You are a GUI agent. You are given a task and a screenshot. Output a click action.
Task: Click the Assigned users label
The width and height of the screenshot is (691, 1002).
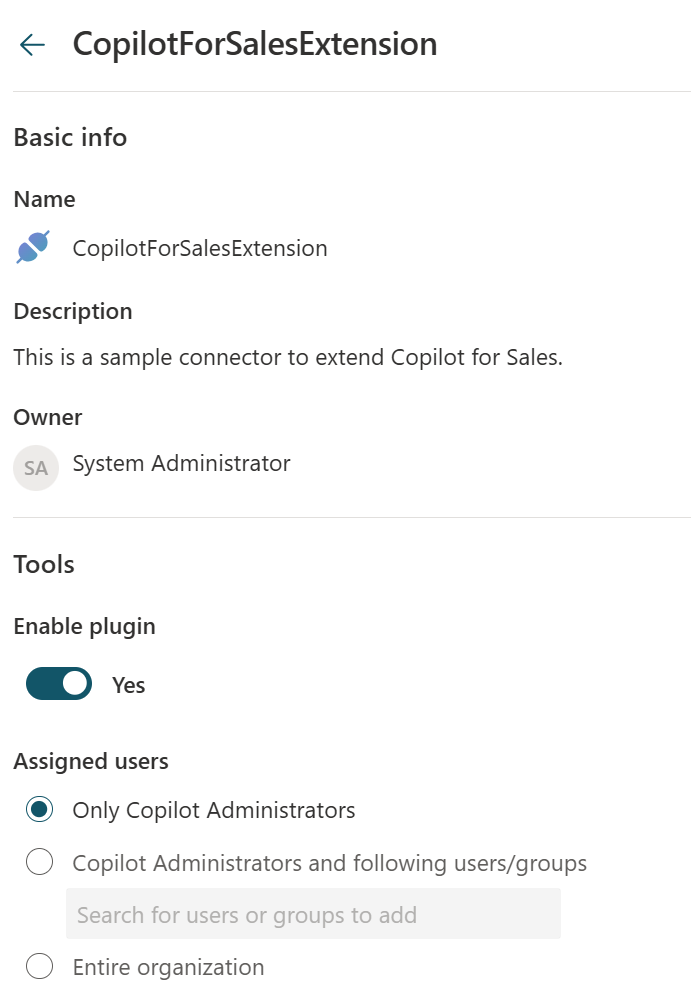pos(91,762)
